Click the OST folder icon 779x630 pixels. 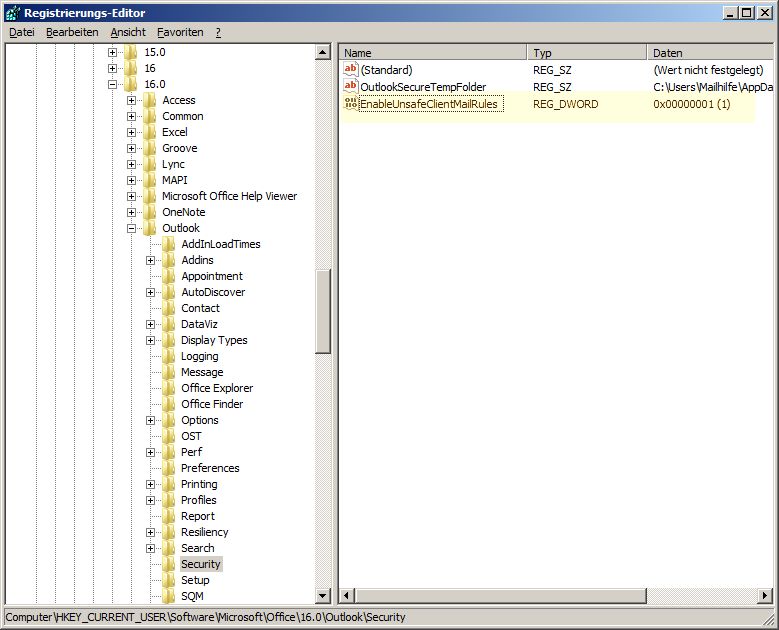pyautogui.click(x=169, y=436)
